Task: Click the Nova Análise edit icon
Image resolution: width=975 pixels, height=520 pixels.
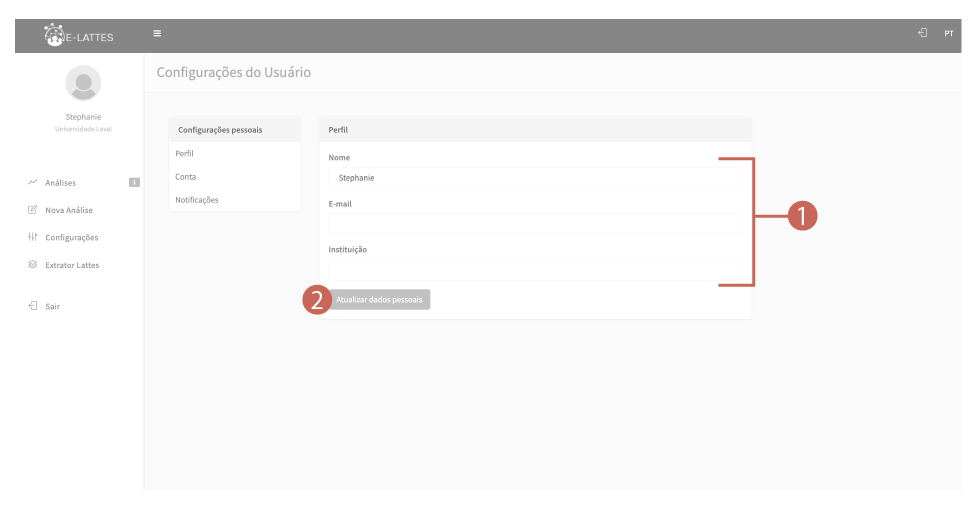Action: pyautogui.click(x=33, y=210)
